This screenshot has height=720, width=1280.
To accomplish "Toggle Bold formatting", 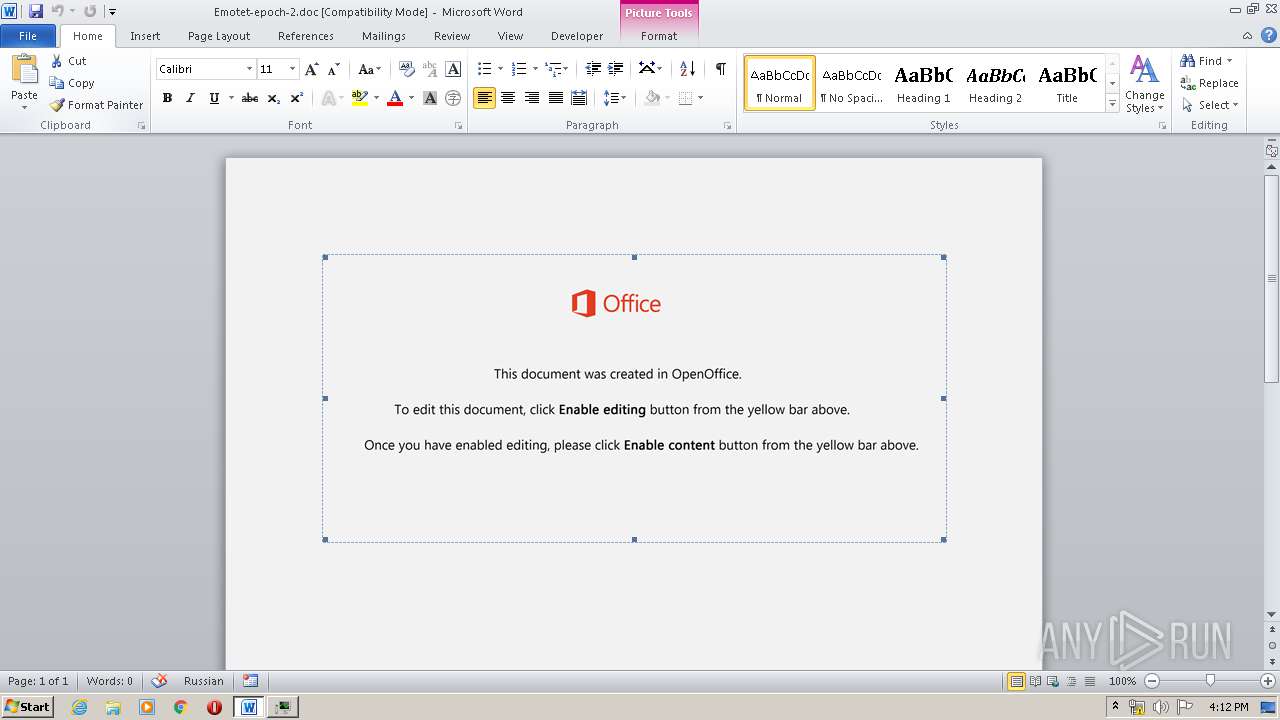I will coord(167,98).
